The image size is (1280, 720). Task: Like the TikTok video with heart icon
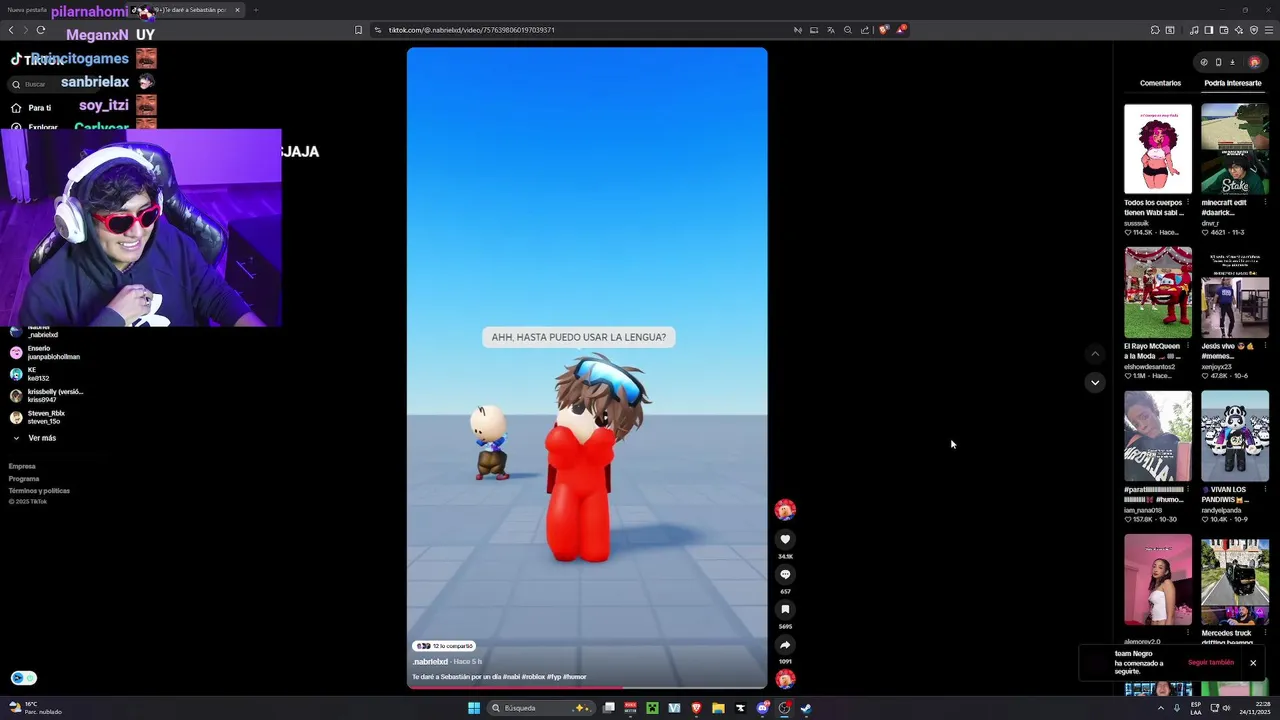pyautogui.click(x=785, y=539)
